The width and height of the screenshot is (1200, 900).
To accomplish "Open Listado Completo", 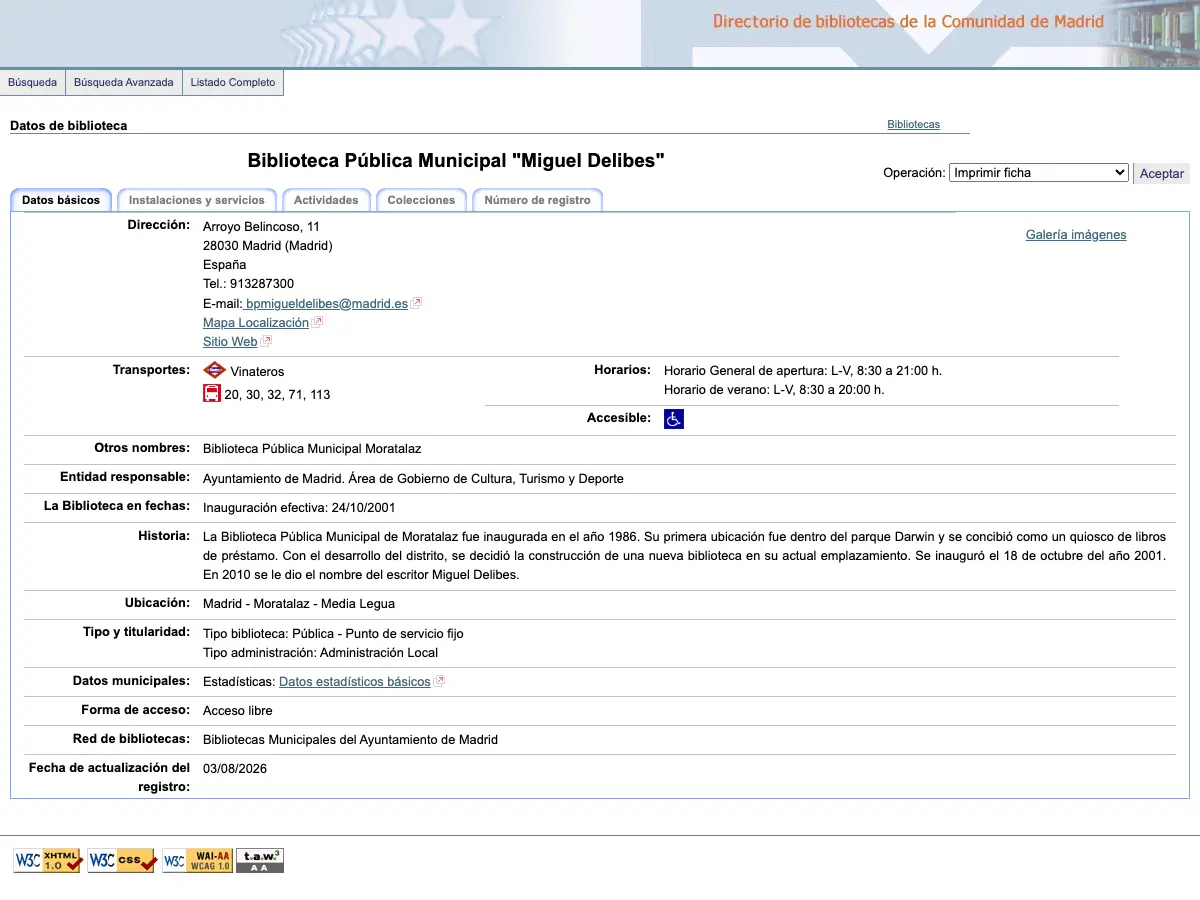I will (x=233, y=82).
